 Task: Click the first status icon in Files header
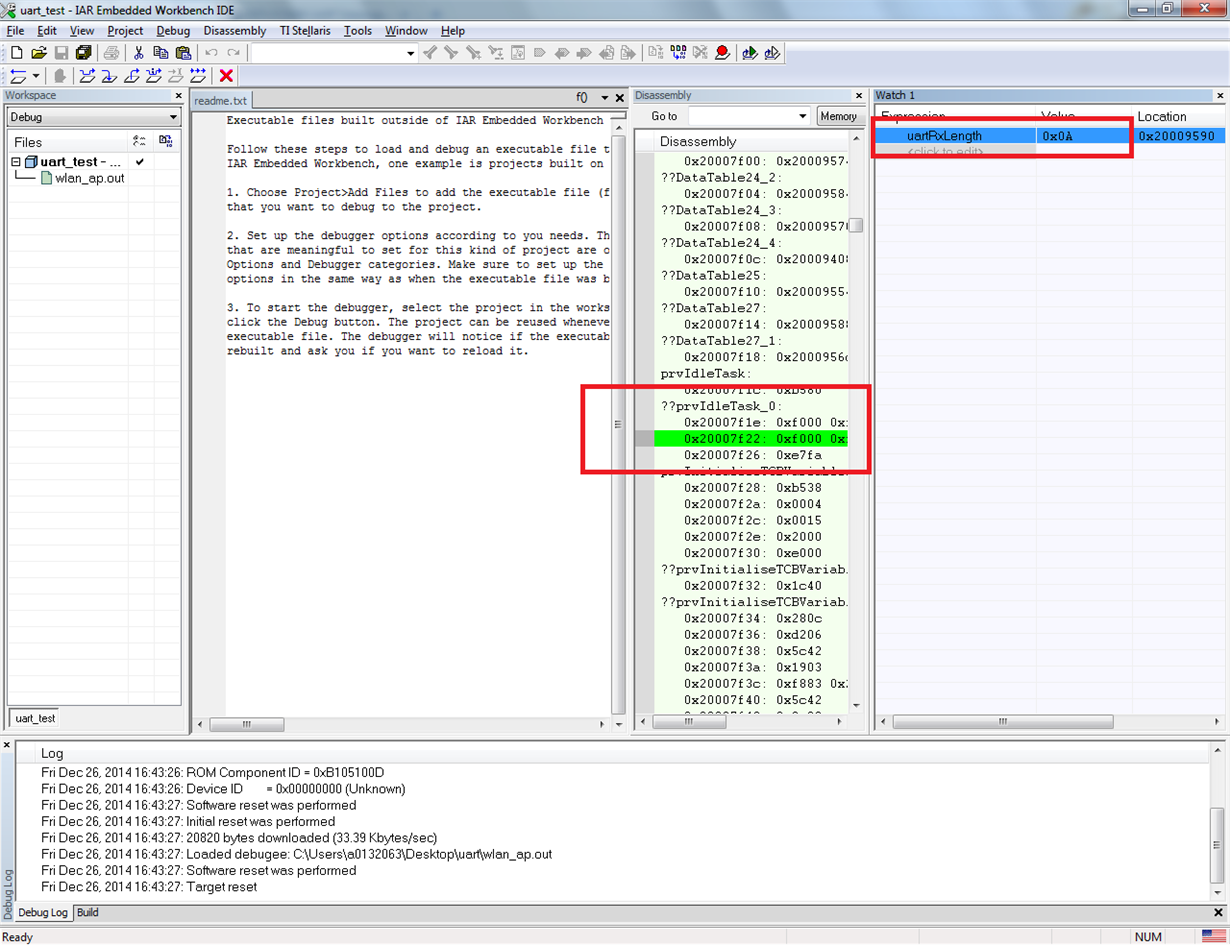(139, 142)
